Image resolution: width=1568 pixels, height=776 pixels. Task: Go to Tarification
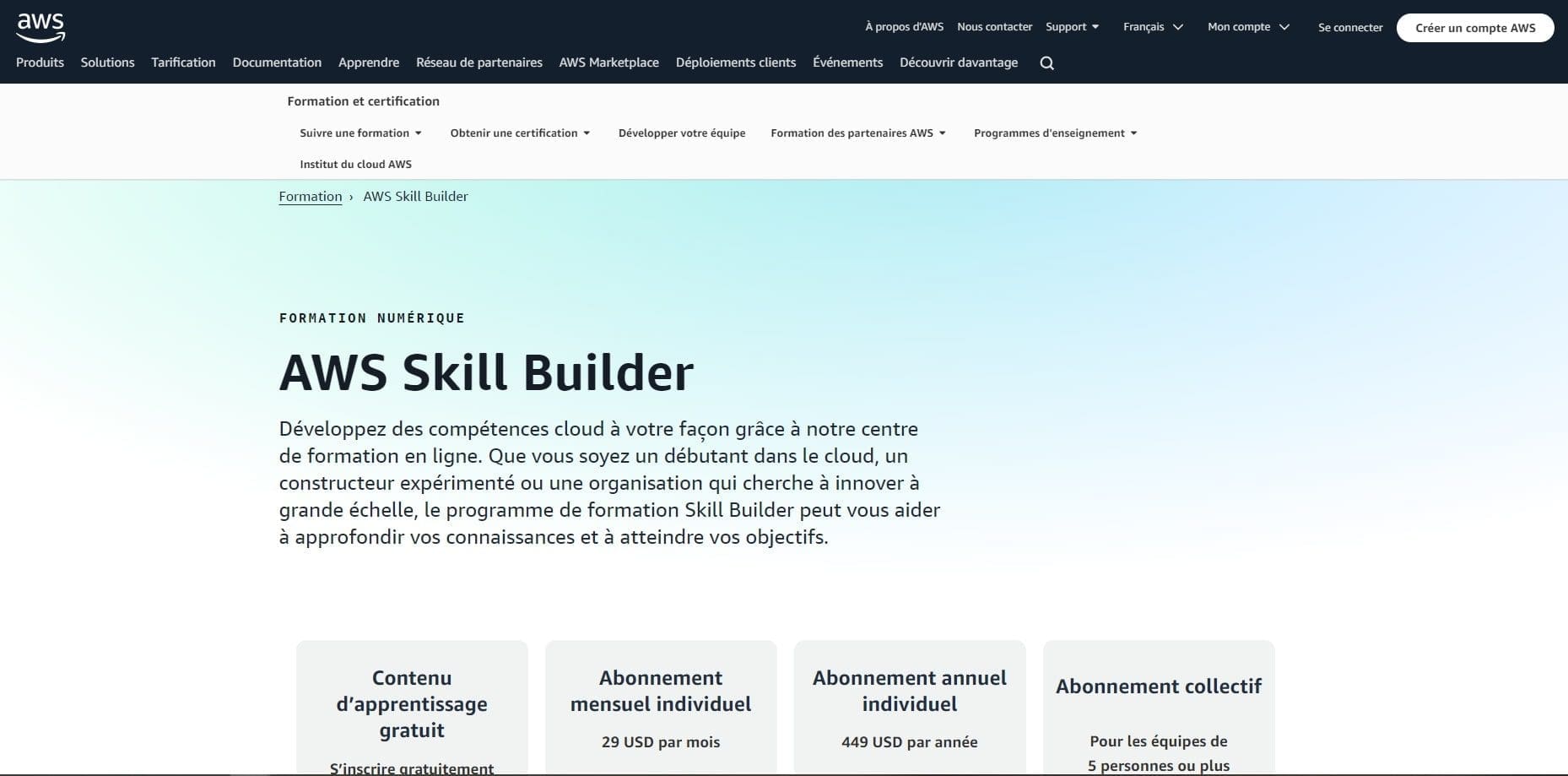183,62
